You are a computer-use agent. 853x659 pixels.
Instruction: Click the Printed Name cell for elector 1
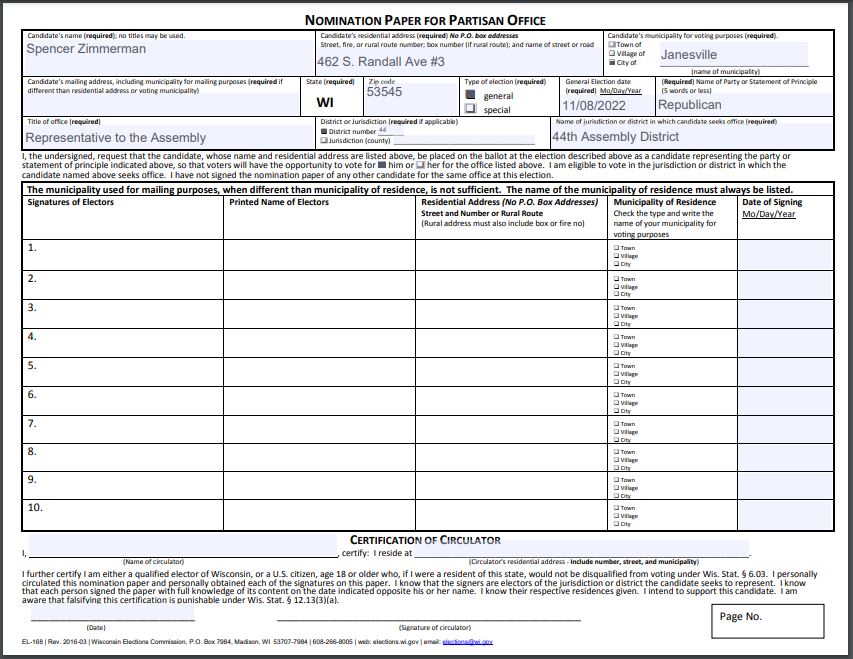[x=319, y=255]
